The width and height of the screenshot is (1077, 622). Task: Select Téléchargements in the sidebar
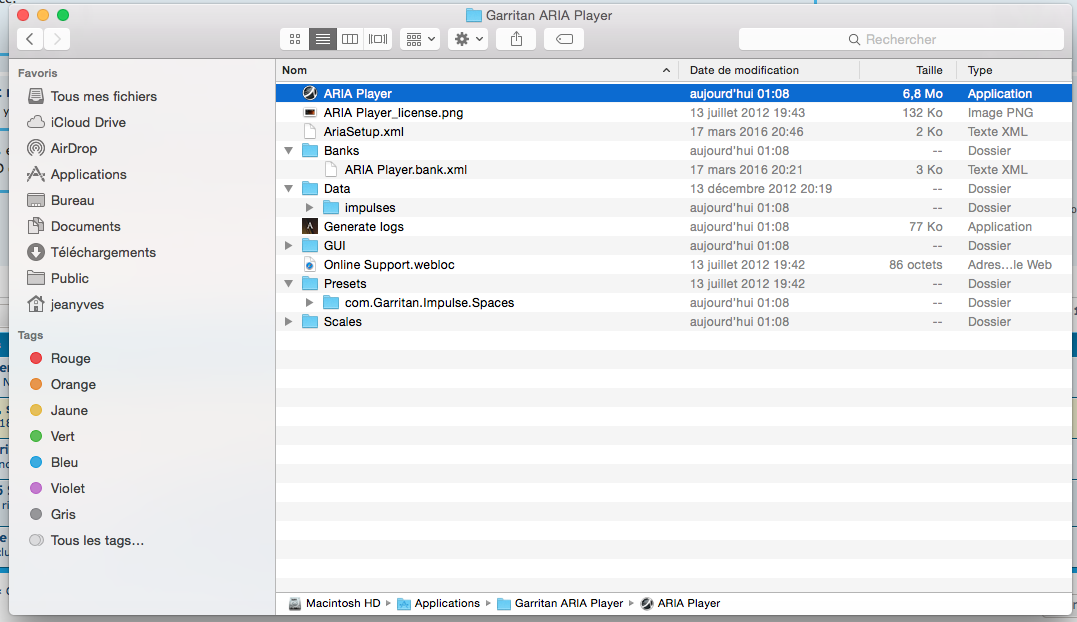coord(103,252)
